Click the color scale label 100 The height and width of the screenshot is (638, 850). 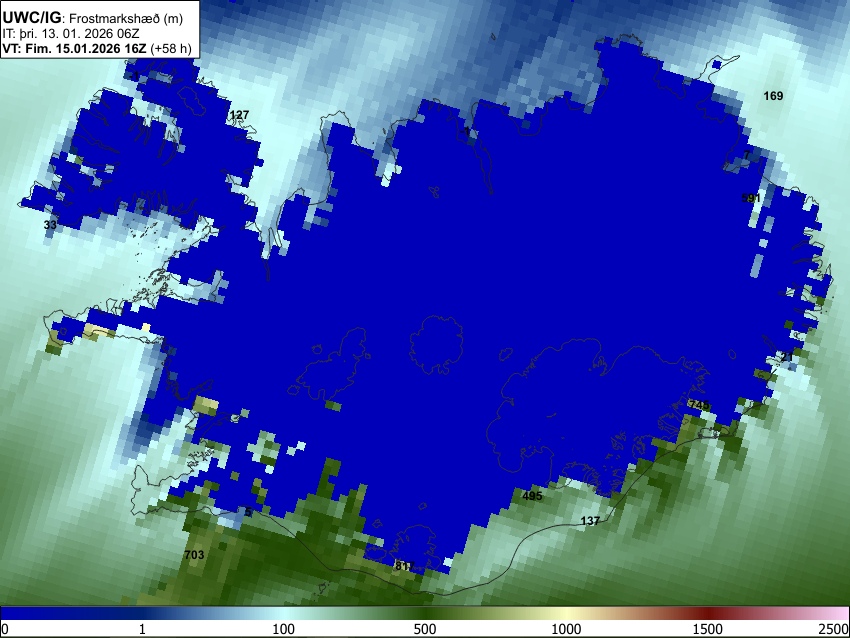tap(284, 629)
